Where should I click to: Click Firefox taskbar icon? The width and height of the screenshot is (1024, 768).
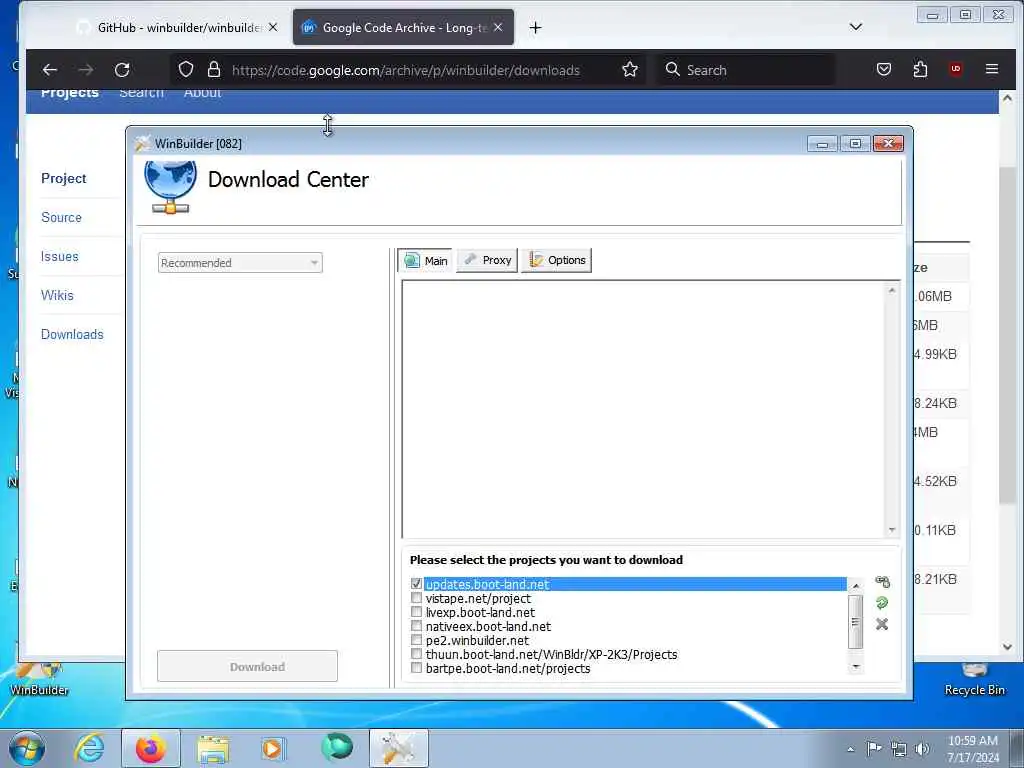tap(150, 748)
